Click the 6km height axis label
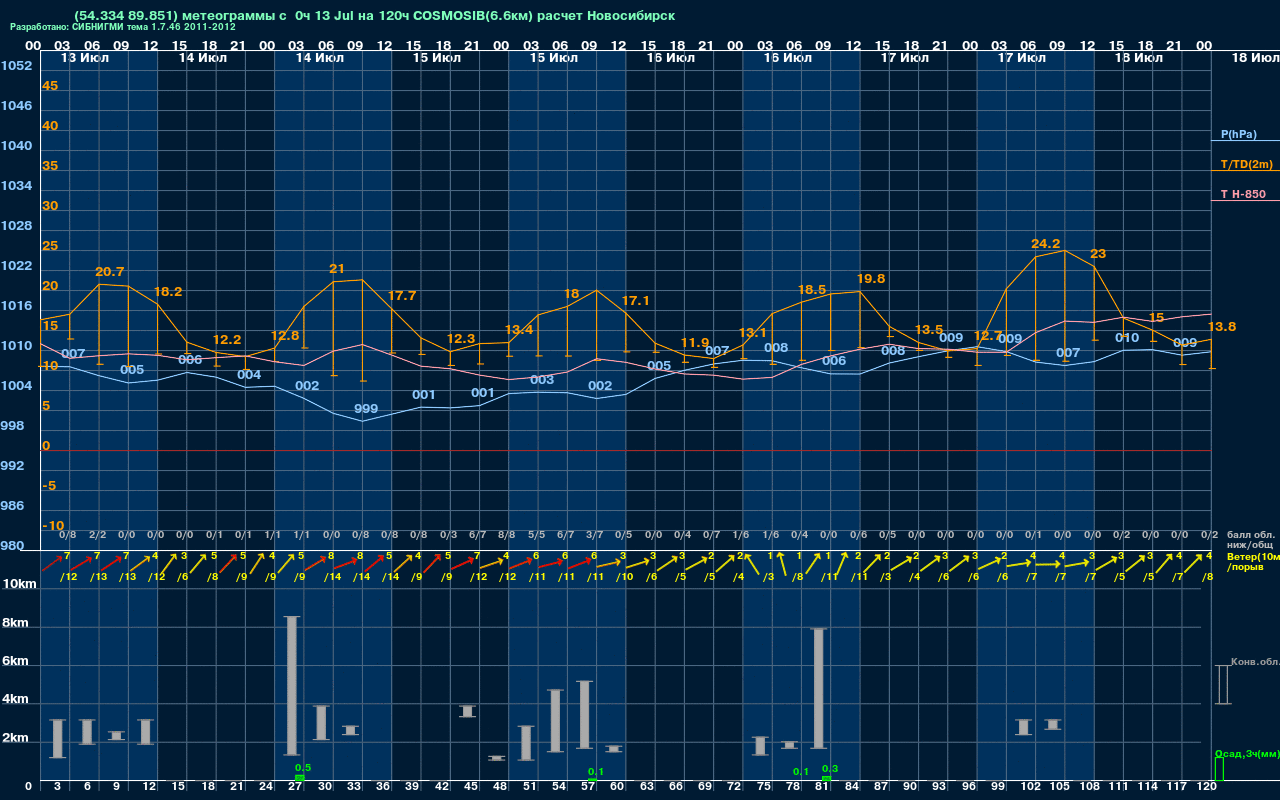 (16, 662)
